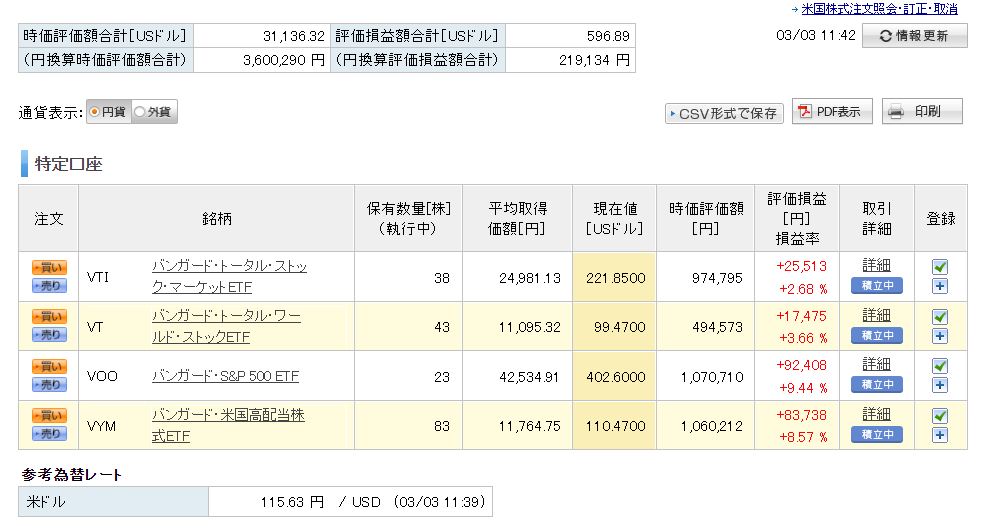Toggle the green check registration icon for VOO

coord(940,366)
